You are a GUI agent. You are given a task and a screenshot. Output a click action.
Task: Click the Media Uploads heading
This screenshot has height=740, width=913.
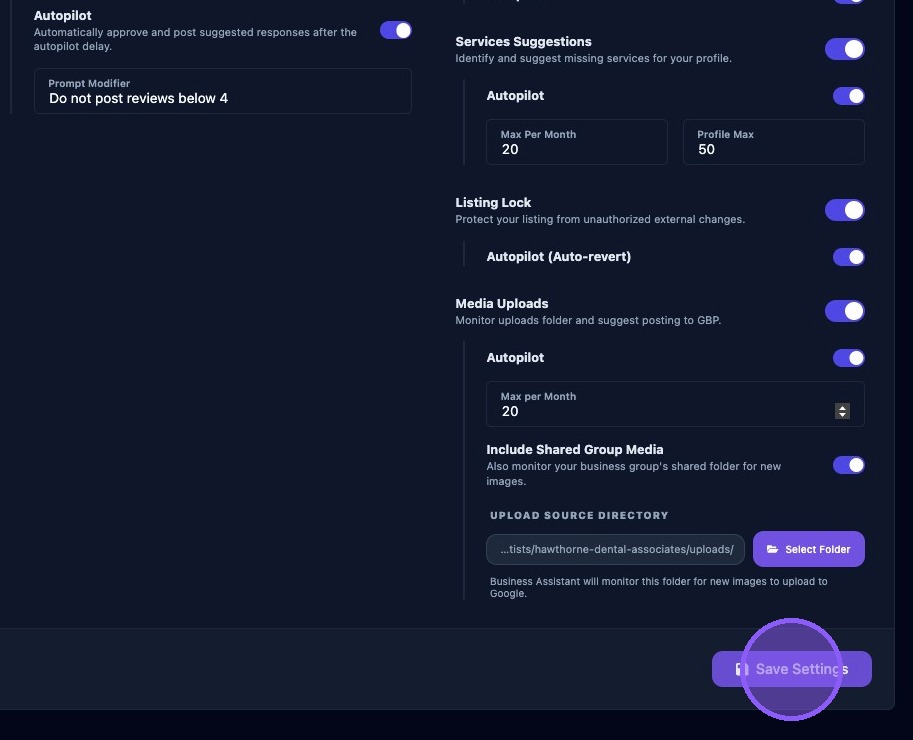tap(502, 304)
